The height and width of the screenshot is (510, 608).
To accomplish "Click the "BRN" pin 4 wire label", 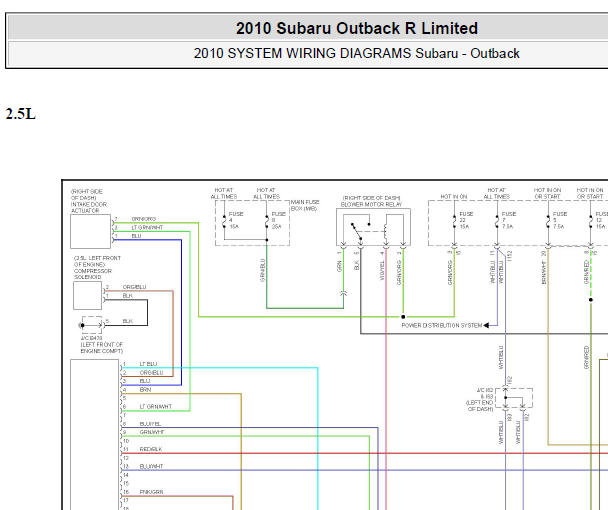I will point(145,389).
